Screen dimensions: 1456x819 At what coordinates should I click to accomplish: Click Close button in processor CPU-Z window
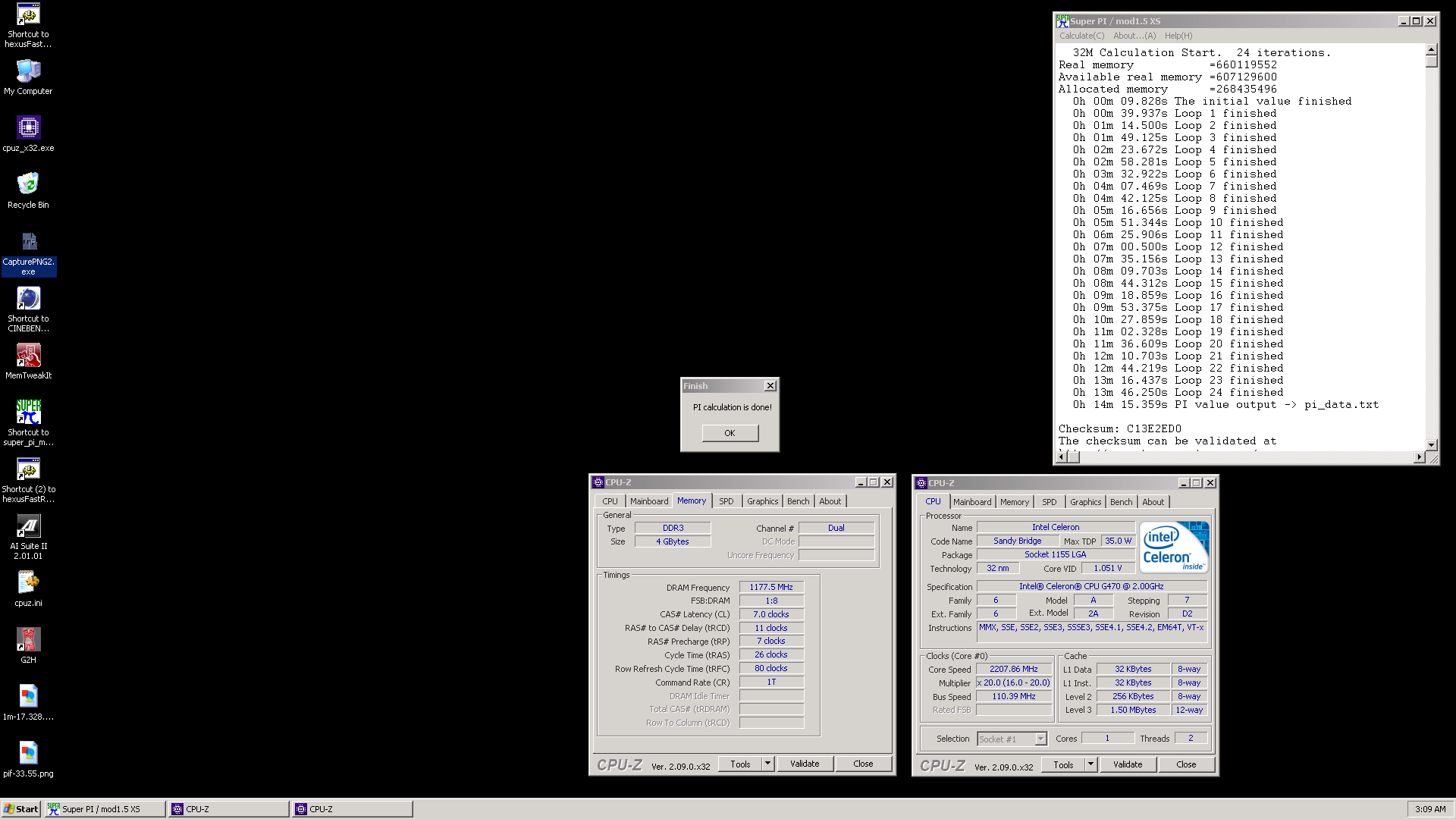pos(1186,764)
